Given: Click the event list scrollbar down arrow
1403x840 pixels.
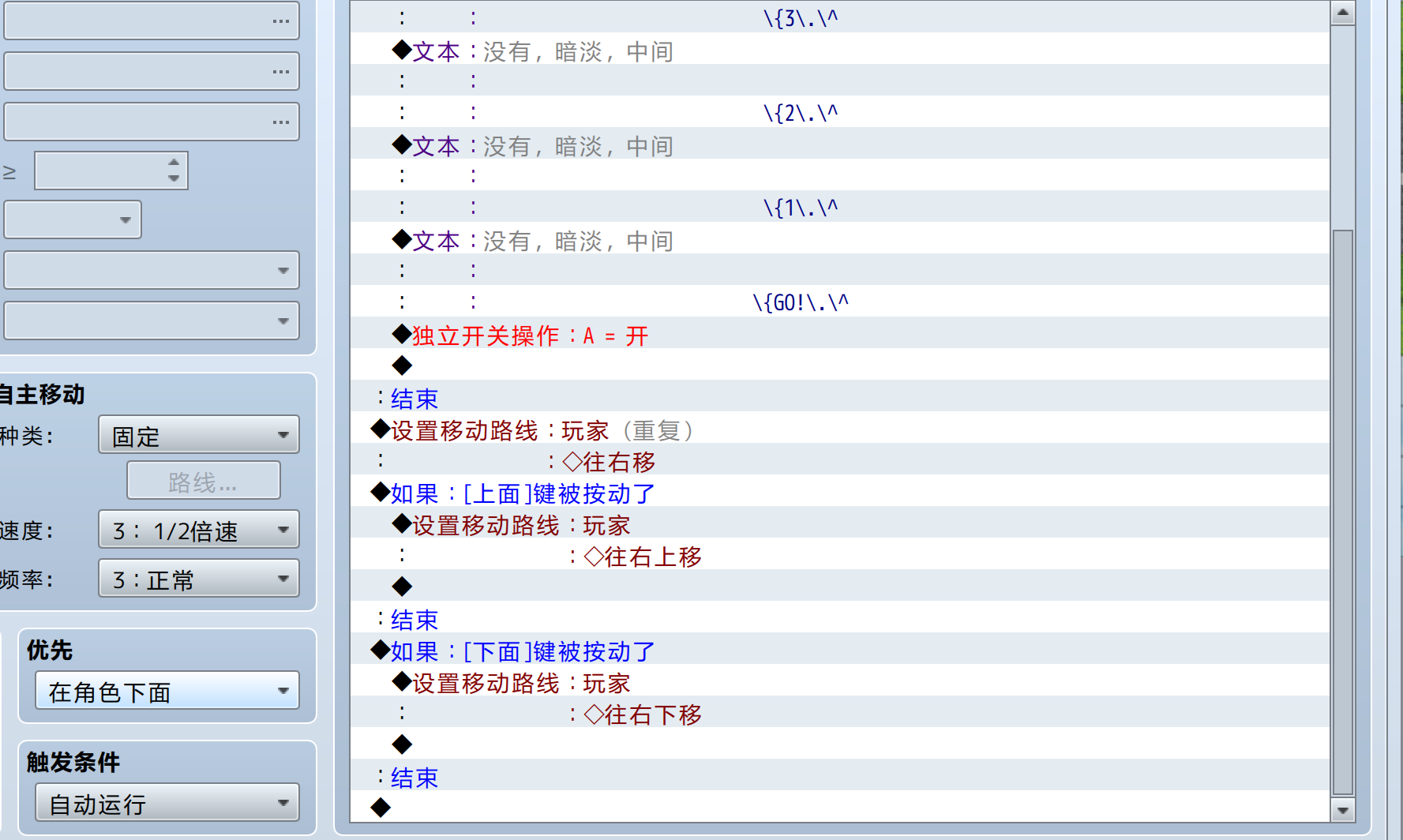Looking at the screenshot, I should 1342,810.
